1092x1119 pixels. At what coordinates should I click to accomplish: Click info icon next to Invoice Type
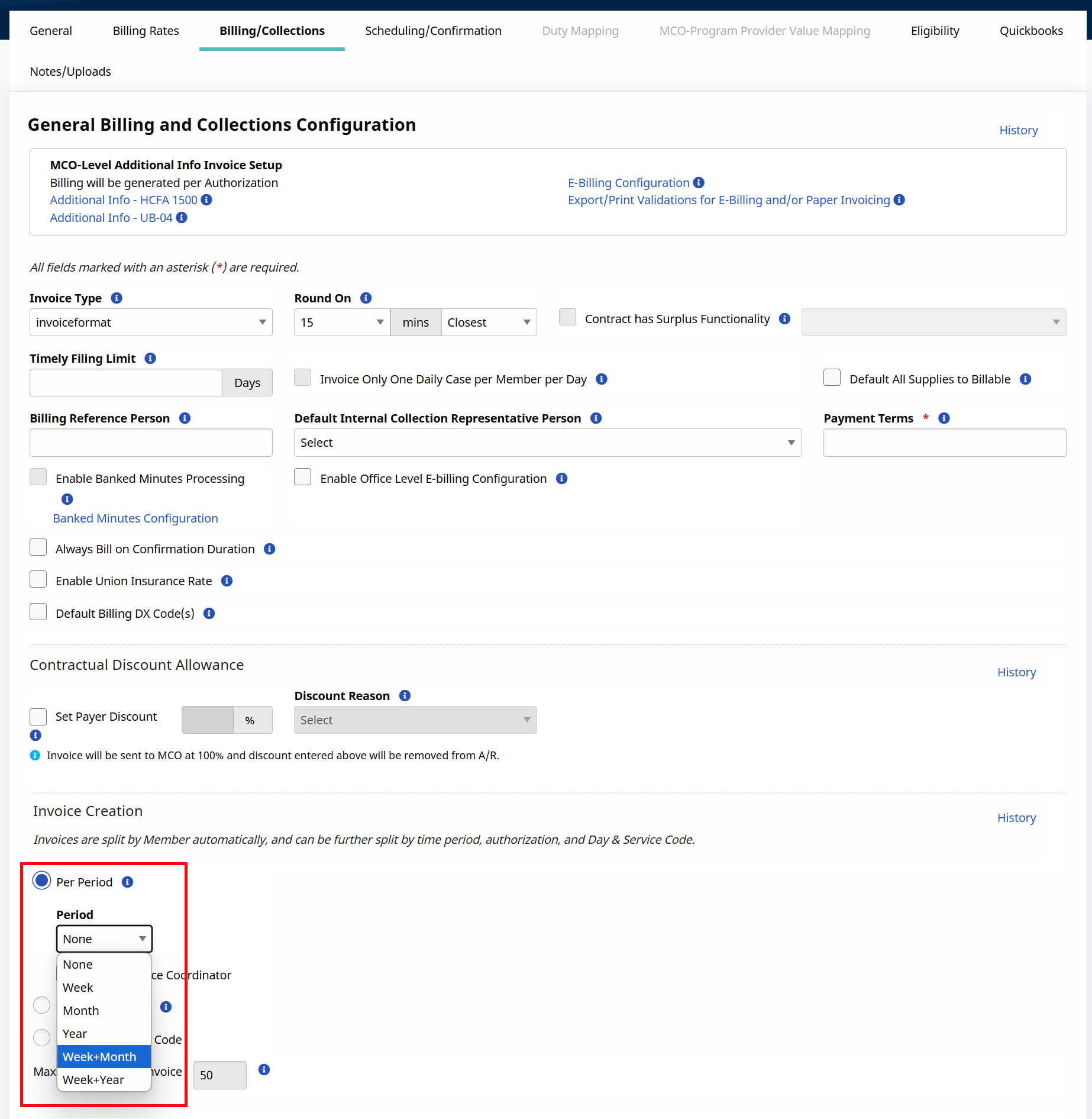(x=117, y=298)
